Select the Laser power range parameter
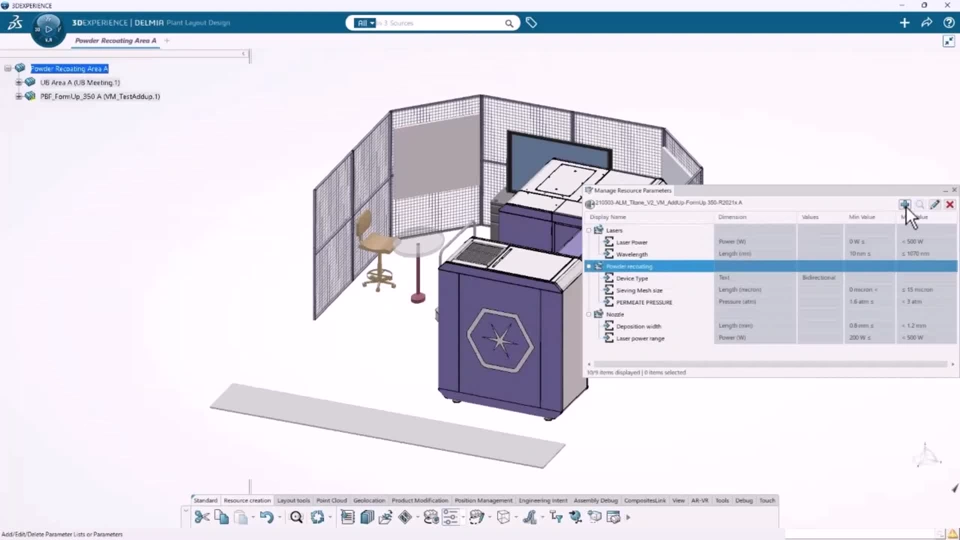This screenshot has height=540, width=960. [x=771, y=338]
